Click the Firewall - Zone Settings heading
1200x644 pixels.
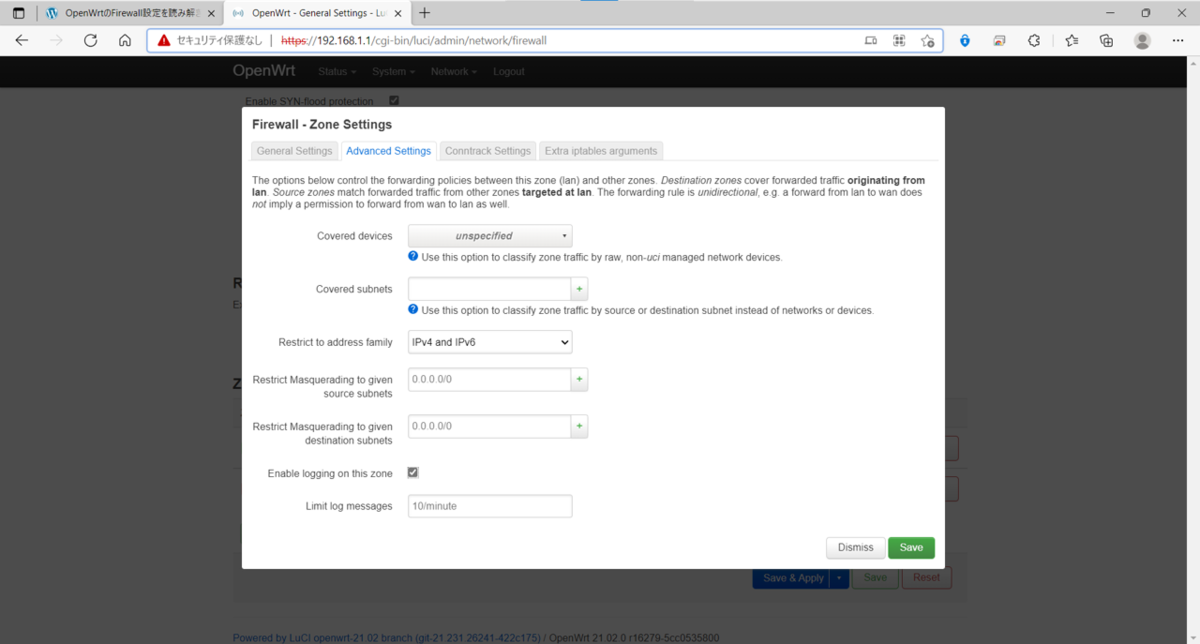point(322,125)
